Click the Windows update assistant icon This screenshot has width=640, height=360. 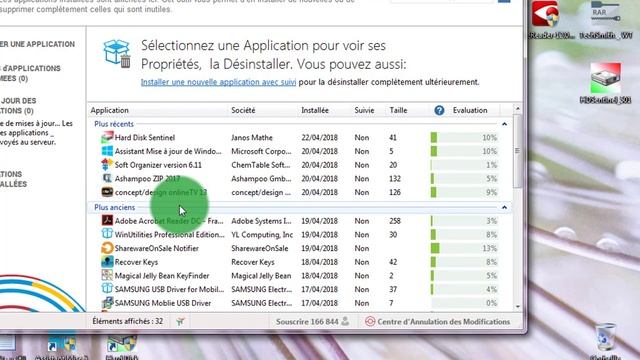(107, 151)
